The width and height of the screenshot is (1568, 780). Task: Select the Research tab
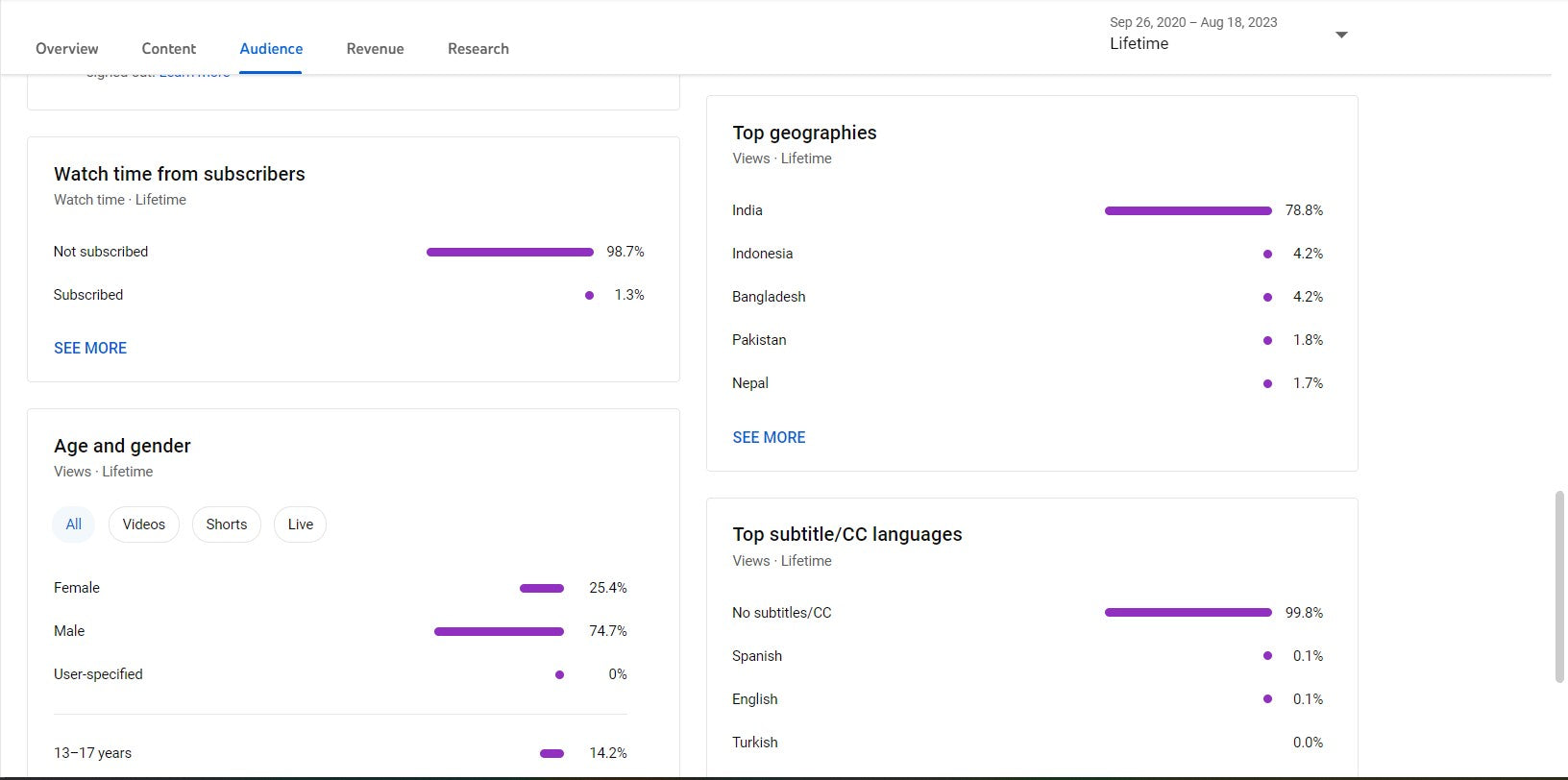pyautogui.click(x=478, y=49)
